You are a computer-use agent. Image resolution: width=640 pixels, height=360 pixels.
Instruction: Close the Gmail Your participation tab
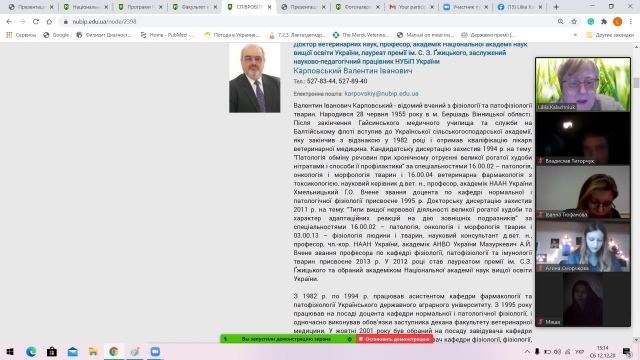[x=432, y=7]
